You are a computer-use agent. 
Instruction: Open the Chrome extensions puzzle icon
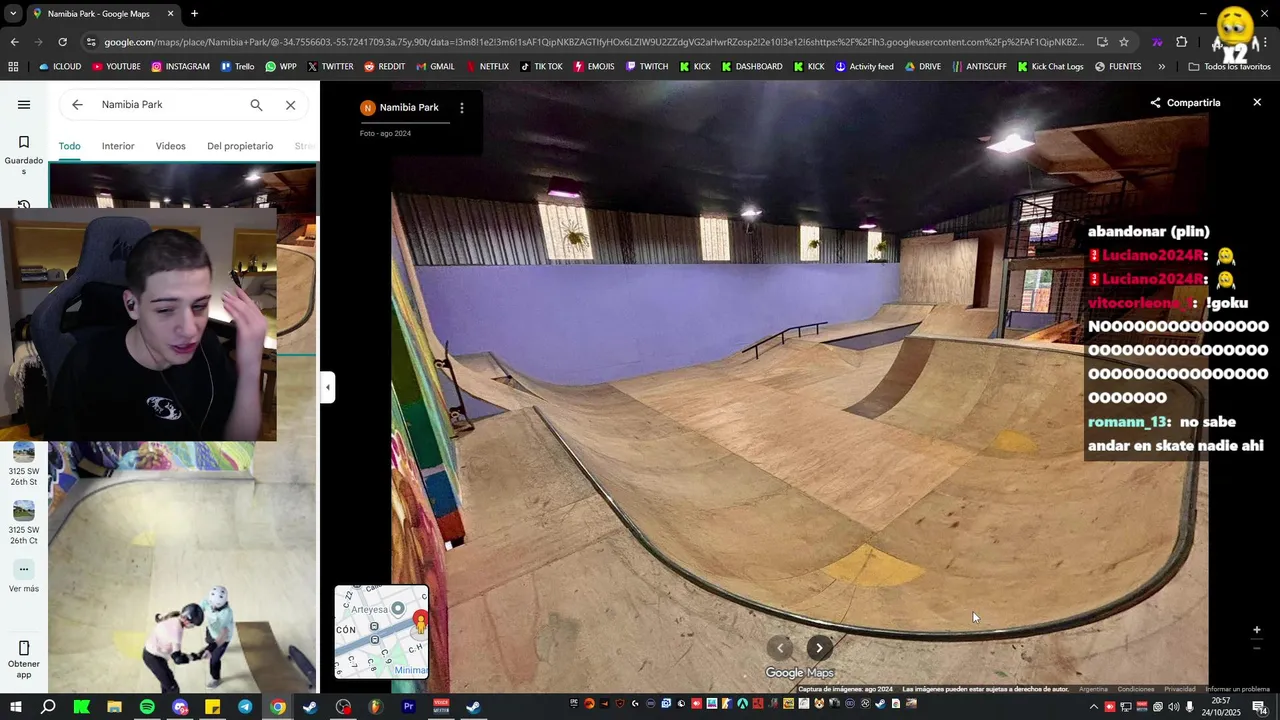tap(1181, 42)
